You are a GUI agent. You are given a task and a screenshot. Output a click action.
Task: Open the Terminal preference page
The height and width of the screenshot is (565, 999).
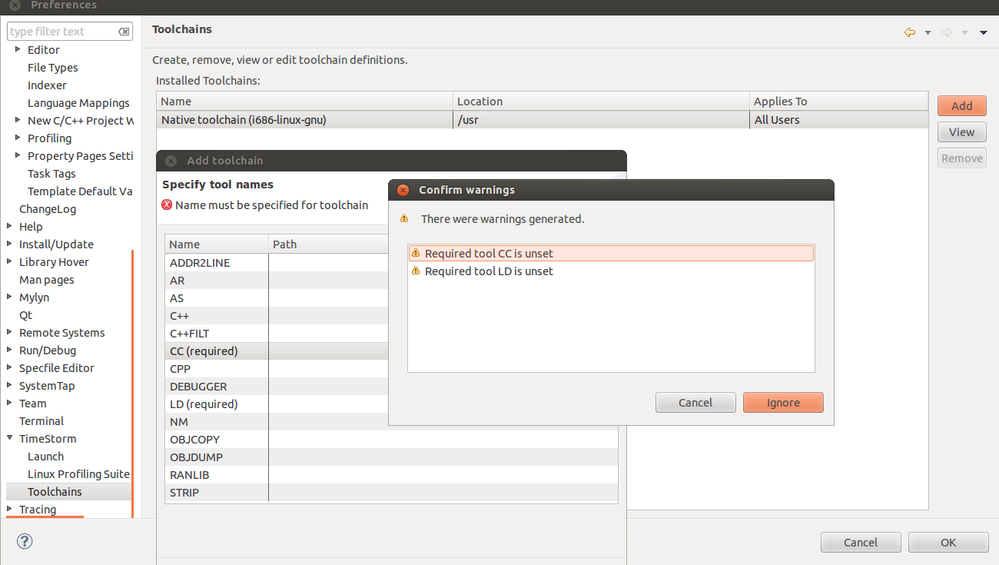[41, 421]
